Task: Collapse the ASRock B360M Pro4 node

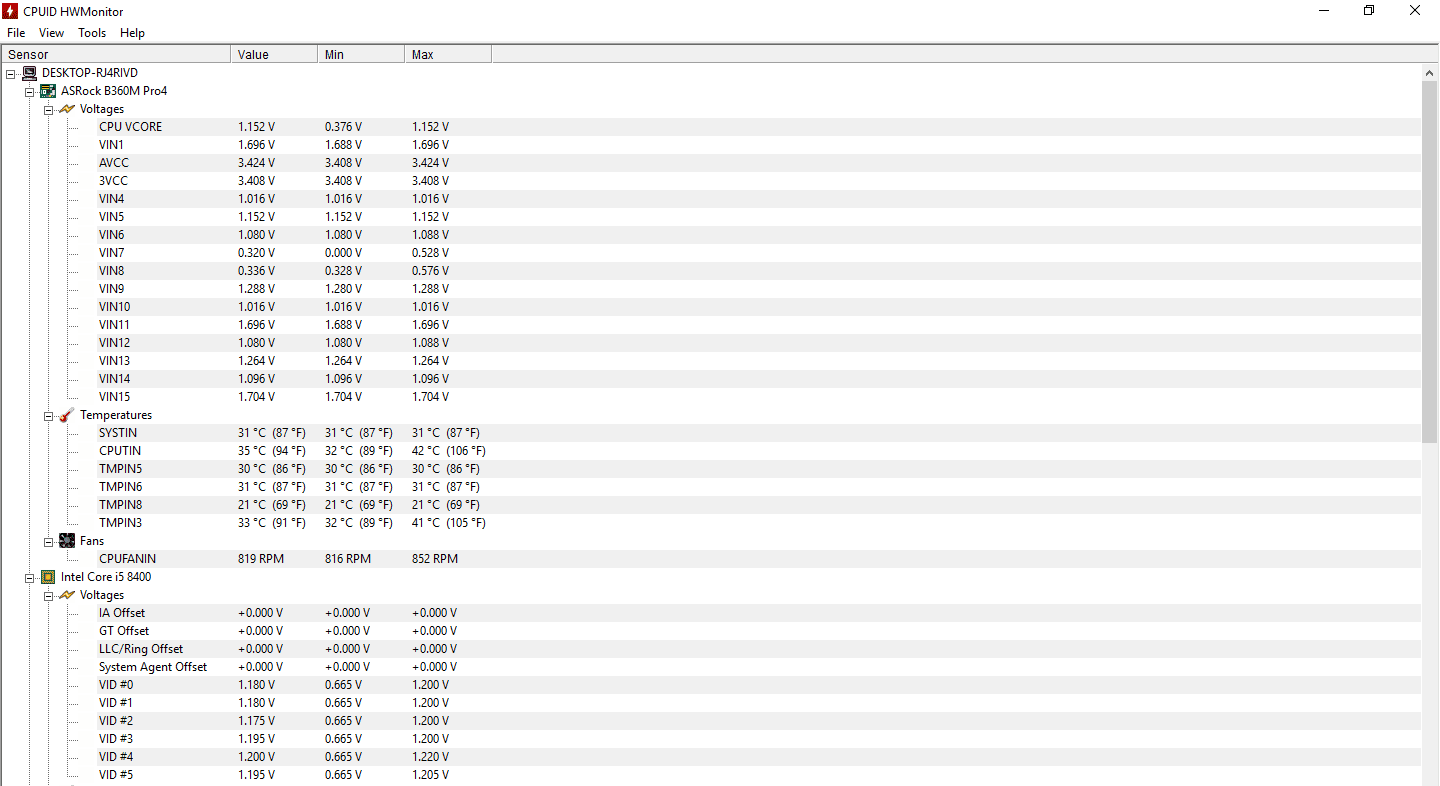Action: pos(30,91)
